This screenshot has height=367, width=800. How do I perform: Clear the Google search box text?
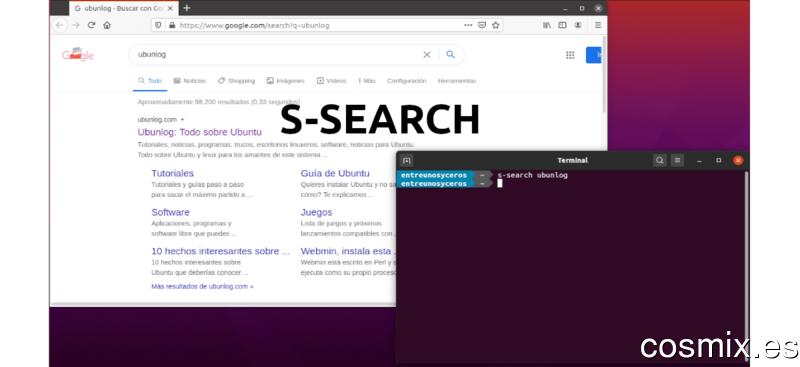427,55
